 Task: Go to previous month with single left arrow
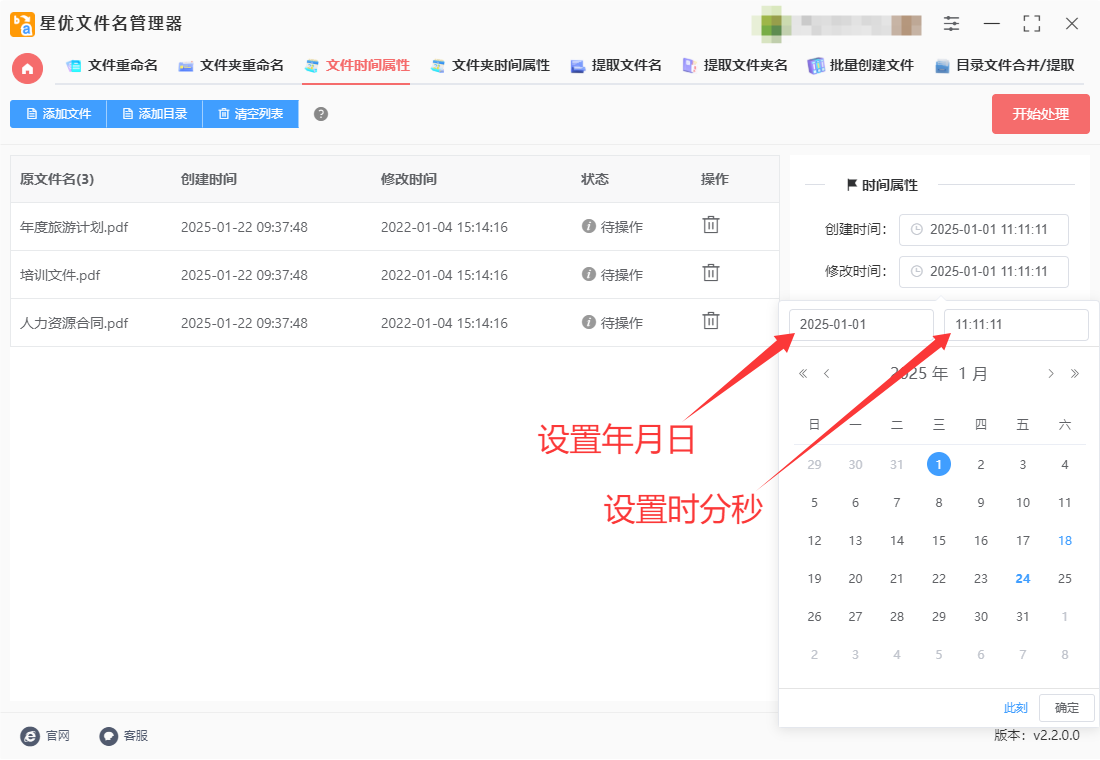827,373
